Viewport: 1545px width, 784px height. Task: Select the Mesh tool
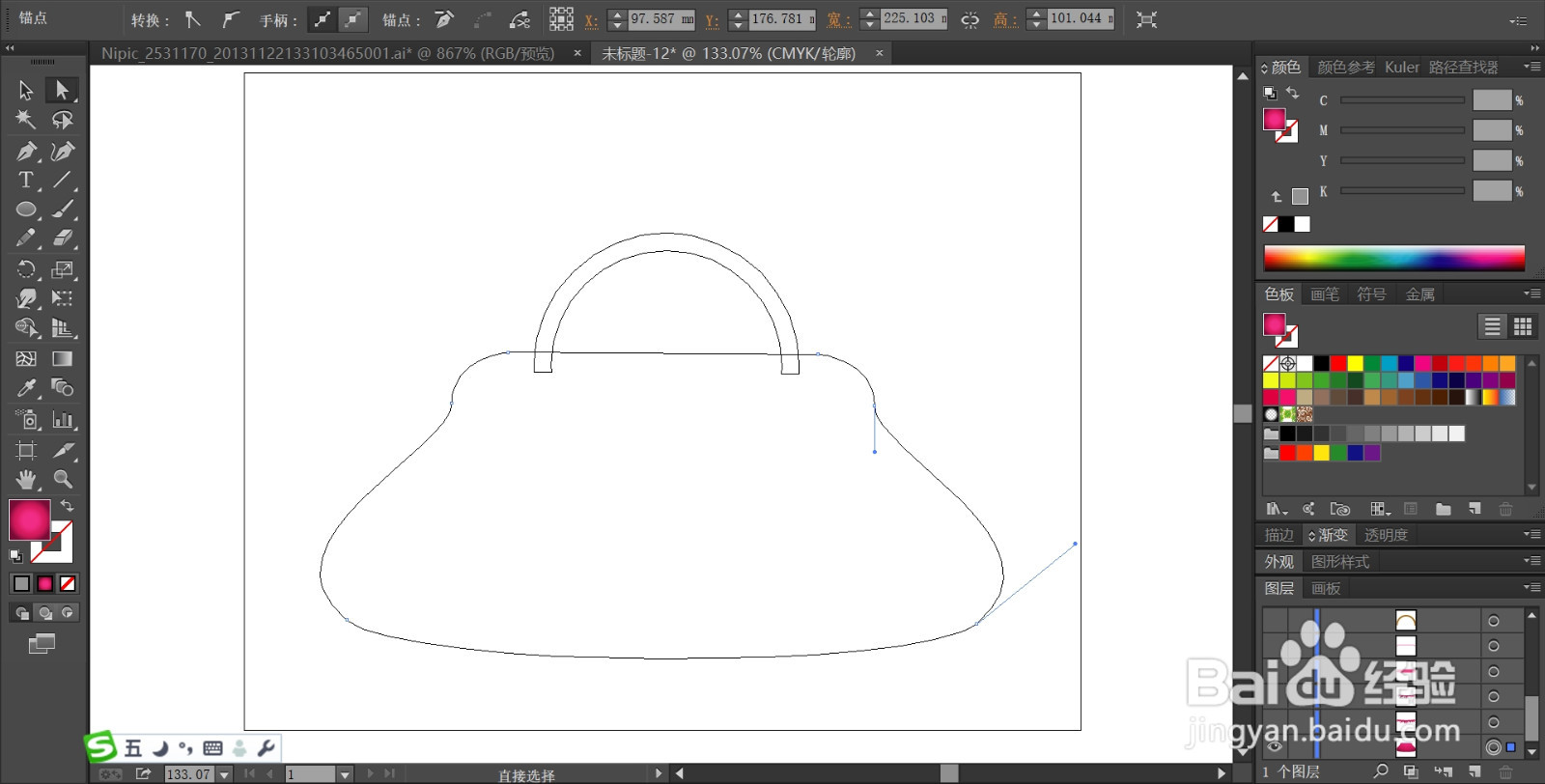(26, 358)
